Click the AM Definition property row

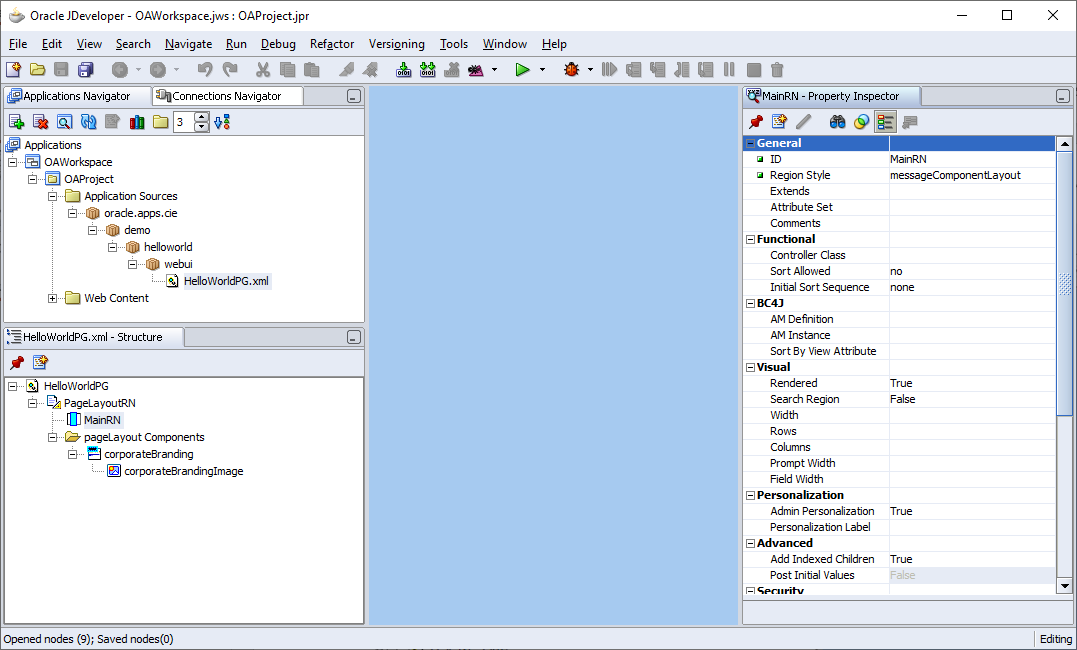pyautogui.click(x=899, y=319)
